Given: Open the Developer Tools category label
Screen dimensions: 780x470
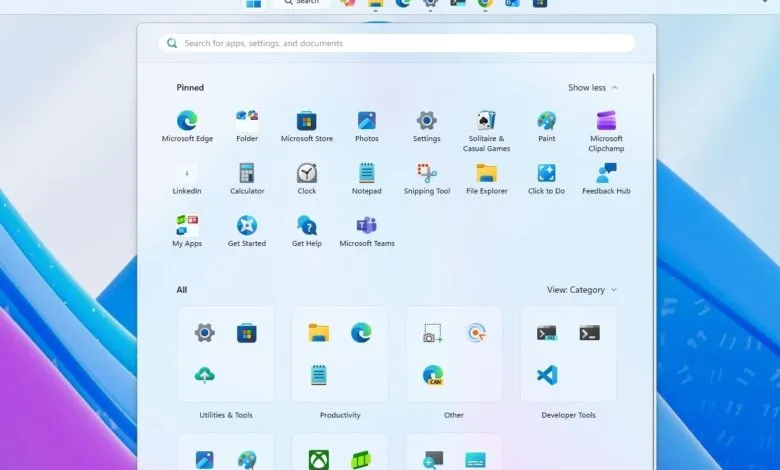Looking at the screenshot, I should [568, 415].
